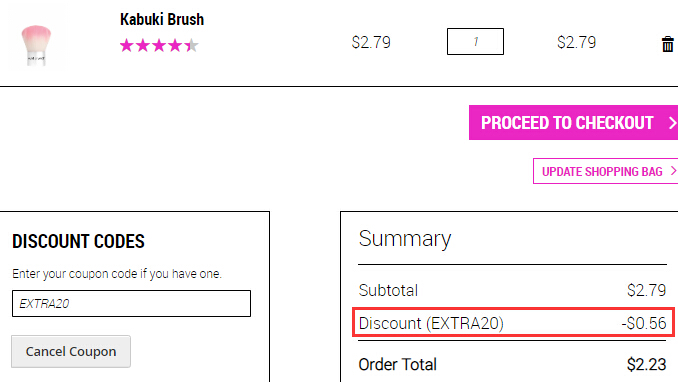
Task: Proceed to checkout
Action: (x=573, y=122)
